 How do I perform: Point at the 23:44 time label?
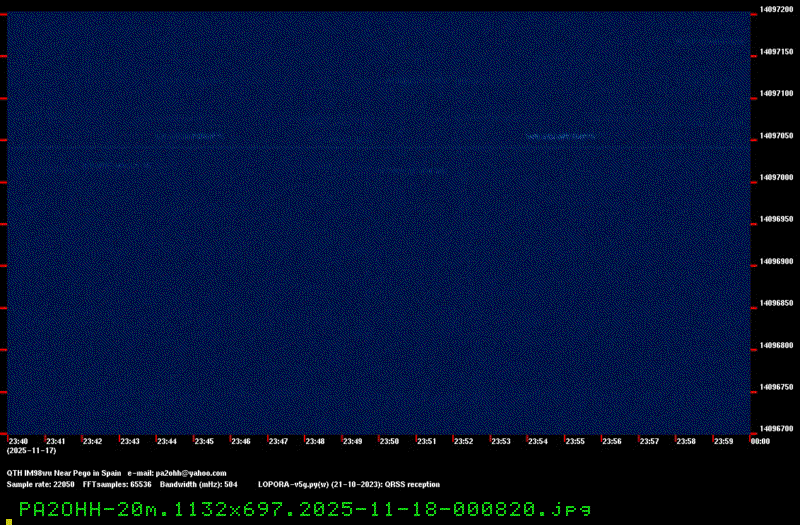tap(167, 441)
